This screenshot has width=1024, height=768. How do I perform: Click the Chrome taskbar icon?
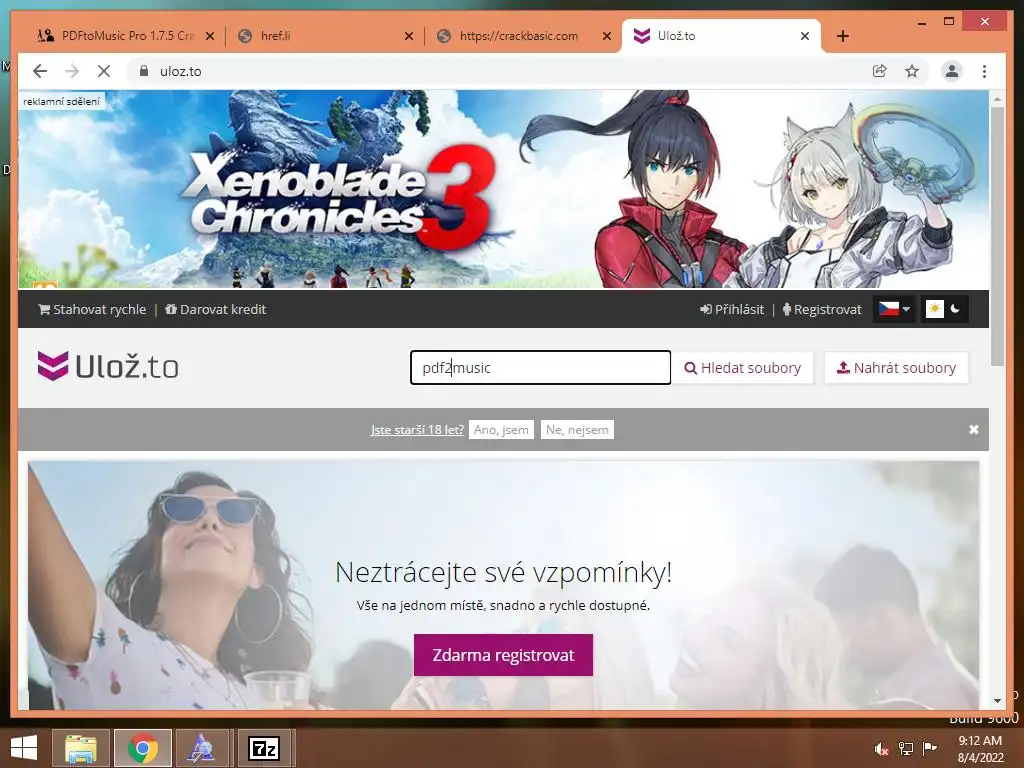[x=142, y=748]
